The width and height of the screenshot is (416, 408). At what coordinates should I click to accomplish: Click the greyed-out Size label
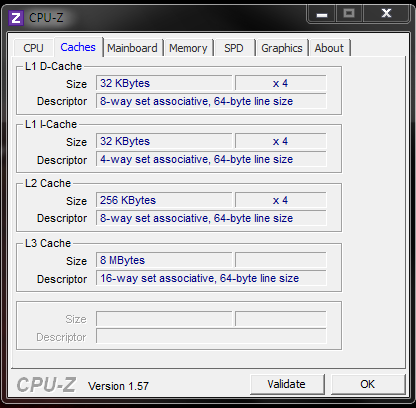76,319
